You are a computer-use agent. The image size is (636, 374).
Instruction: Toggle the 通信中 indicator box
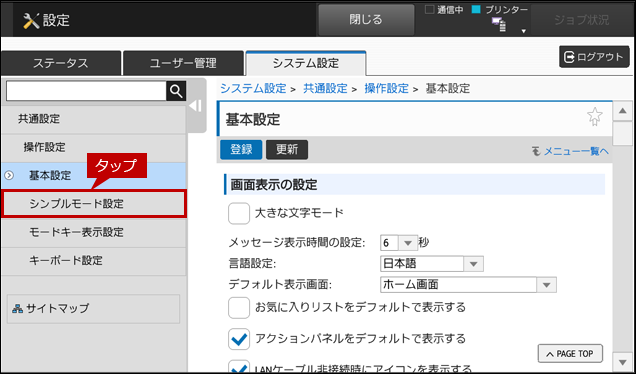[x=429, y=10]
